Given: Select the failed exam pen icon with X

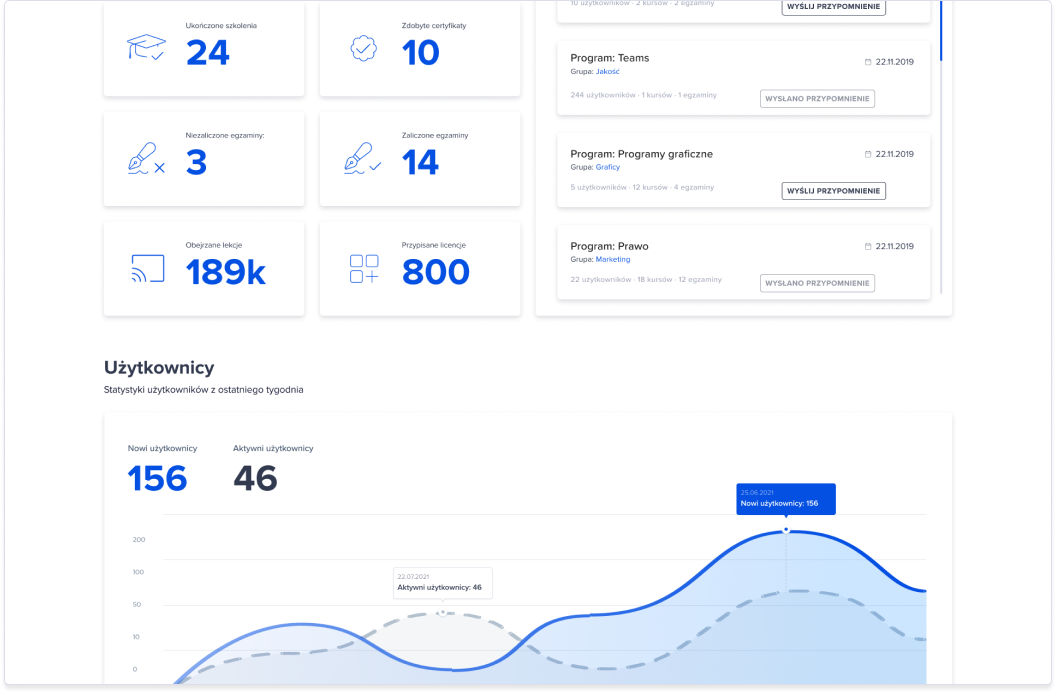Looking at the screenshot, I should tap(146, 159).
